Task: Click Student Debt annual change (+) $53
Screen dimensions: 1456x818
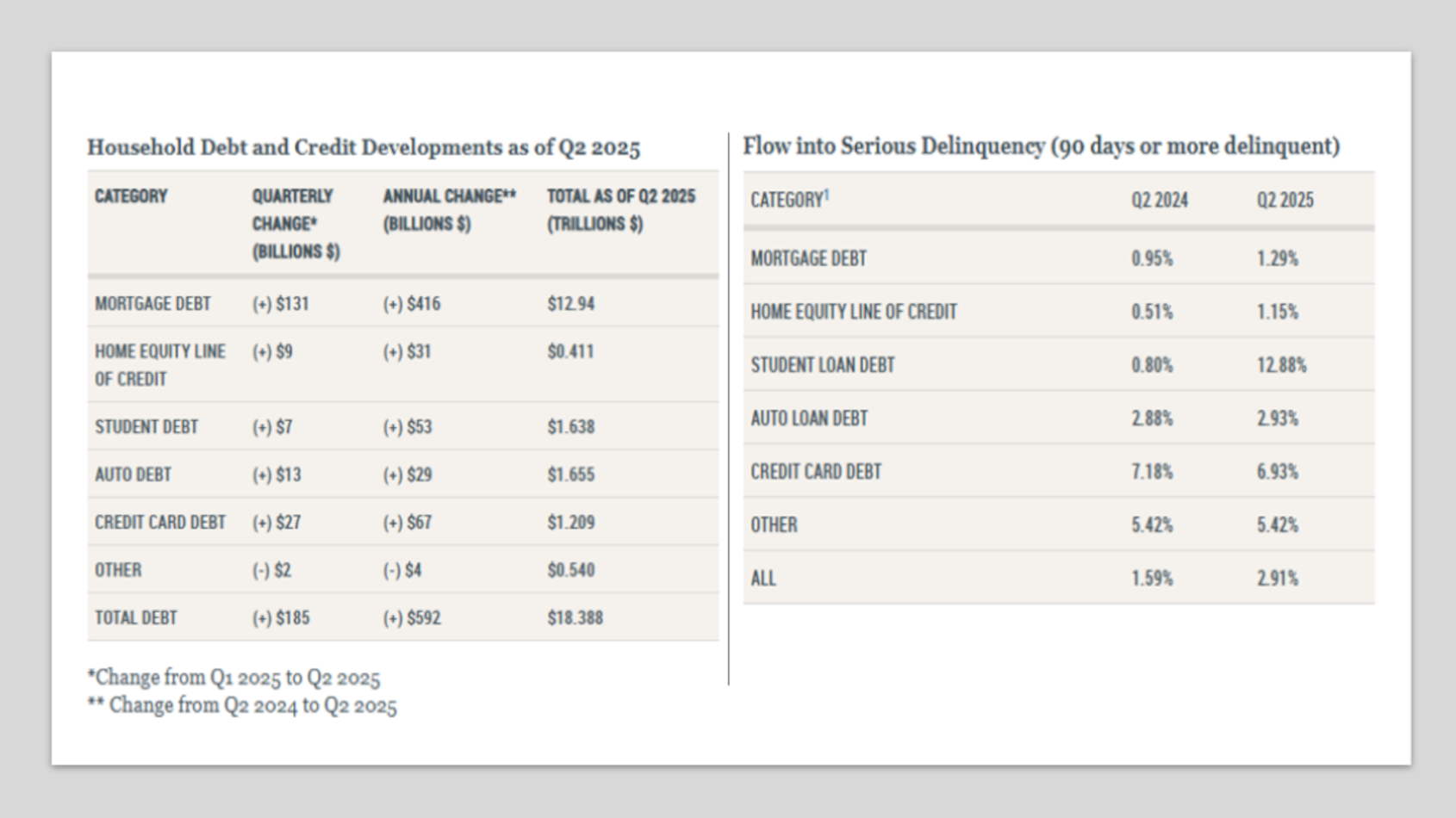Action: pos(408,427)
